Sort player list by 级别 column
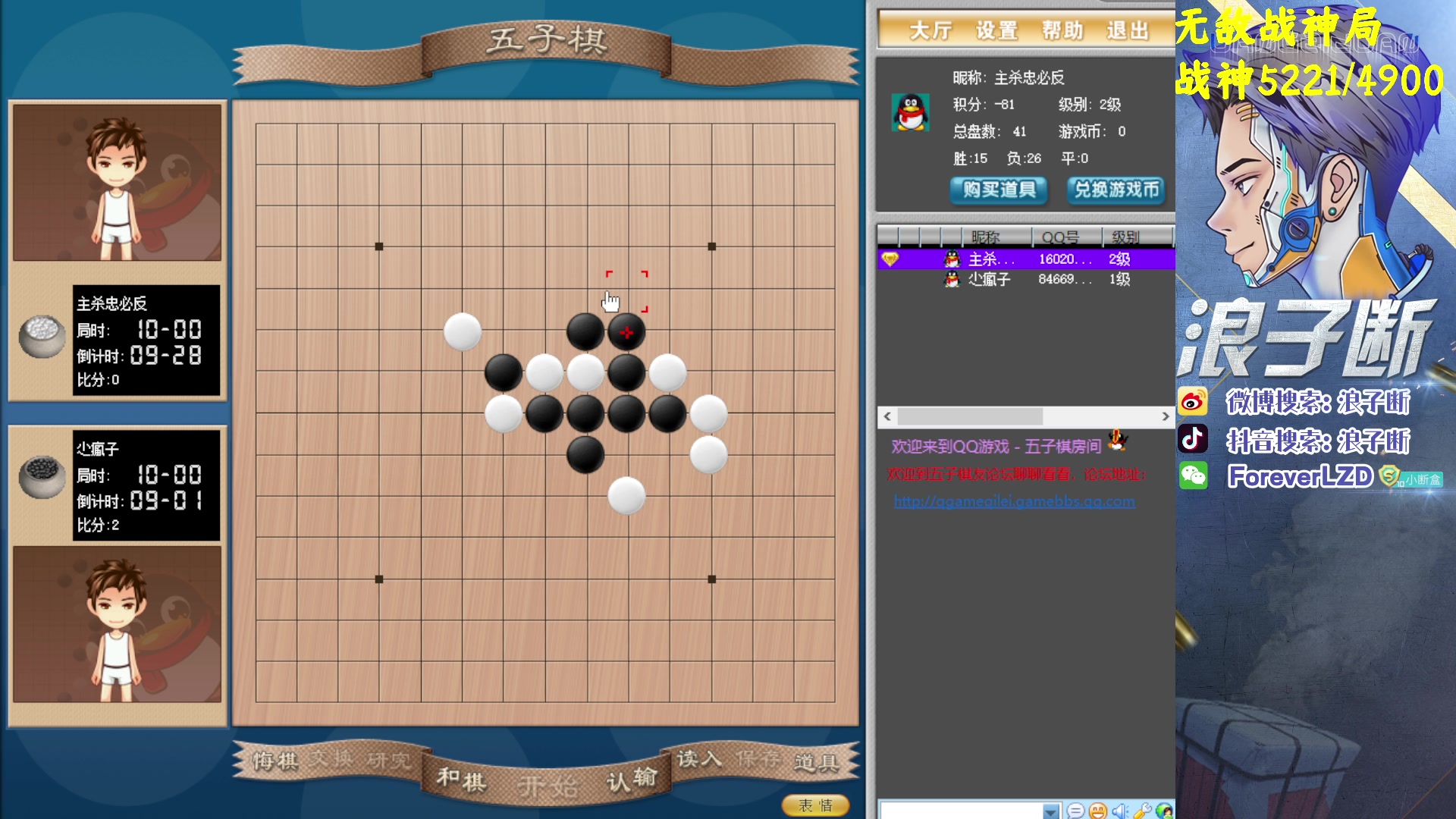The image size is (1456, 819). (x=1137, y=237)
